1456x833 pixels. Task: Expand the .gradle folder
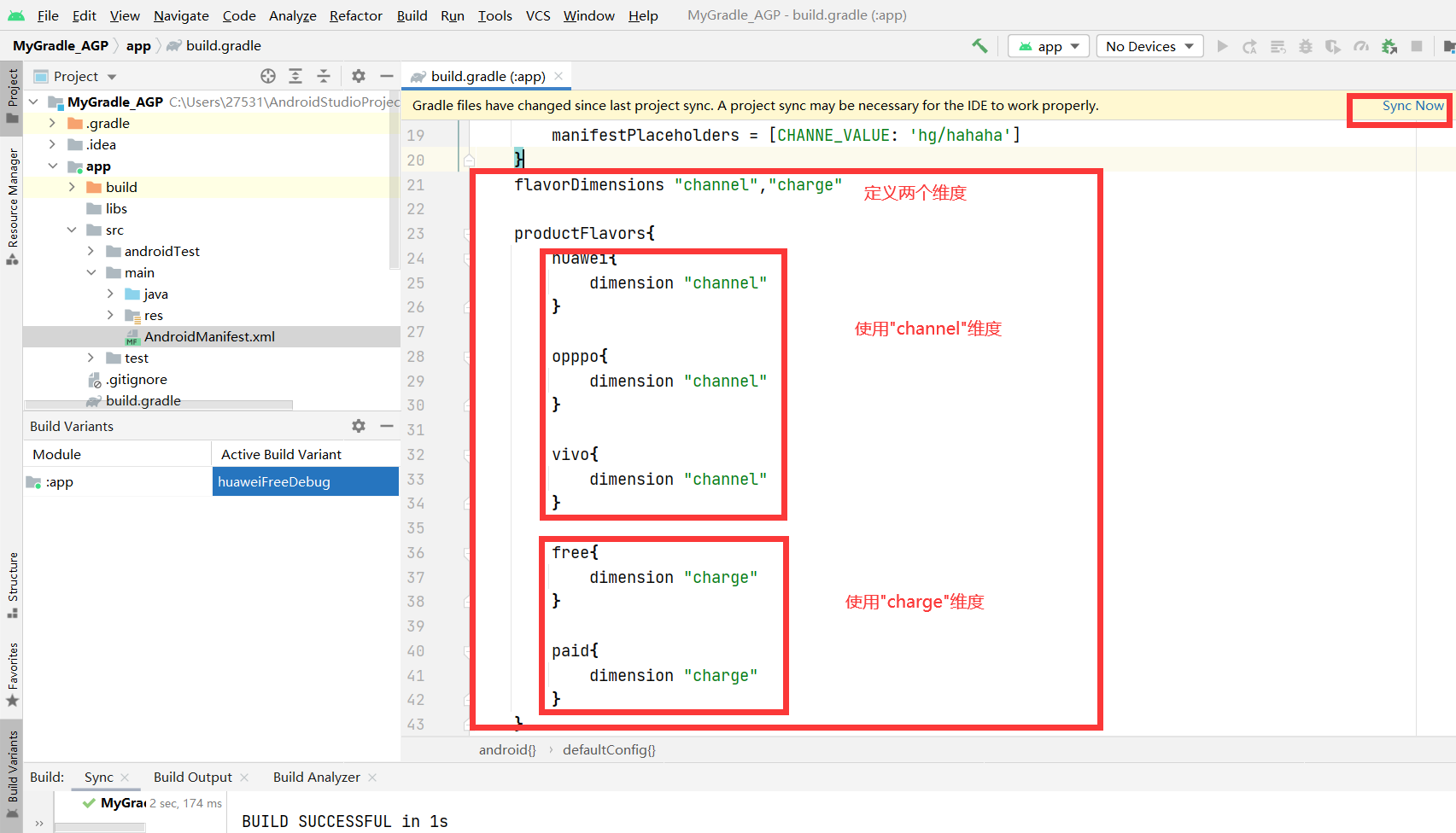[x=52, y=123]
